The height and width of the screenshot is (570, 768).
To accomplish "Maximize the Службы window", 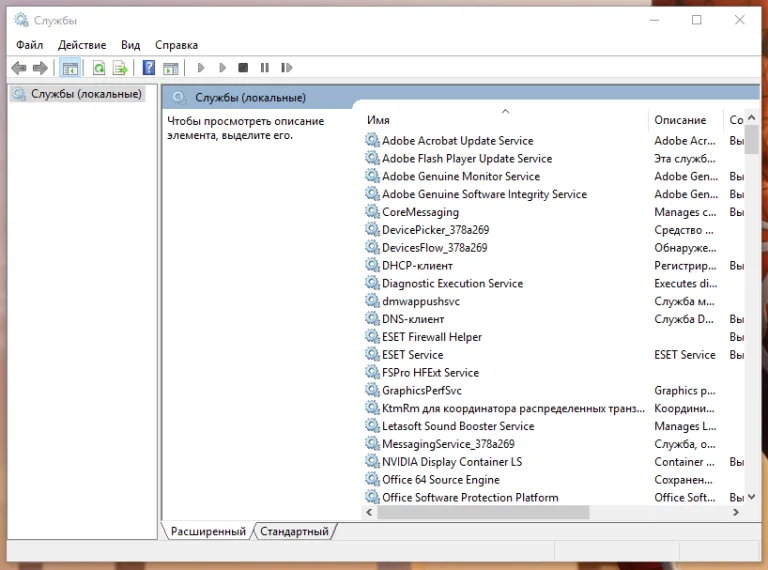I will pyautogui.click(x=696, y=20).
